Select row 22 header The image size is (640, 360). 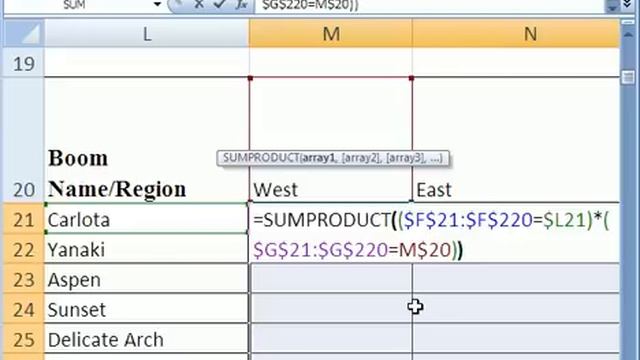(23, 249)
